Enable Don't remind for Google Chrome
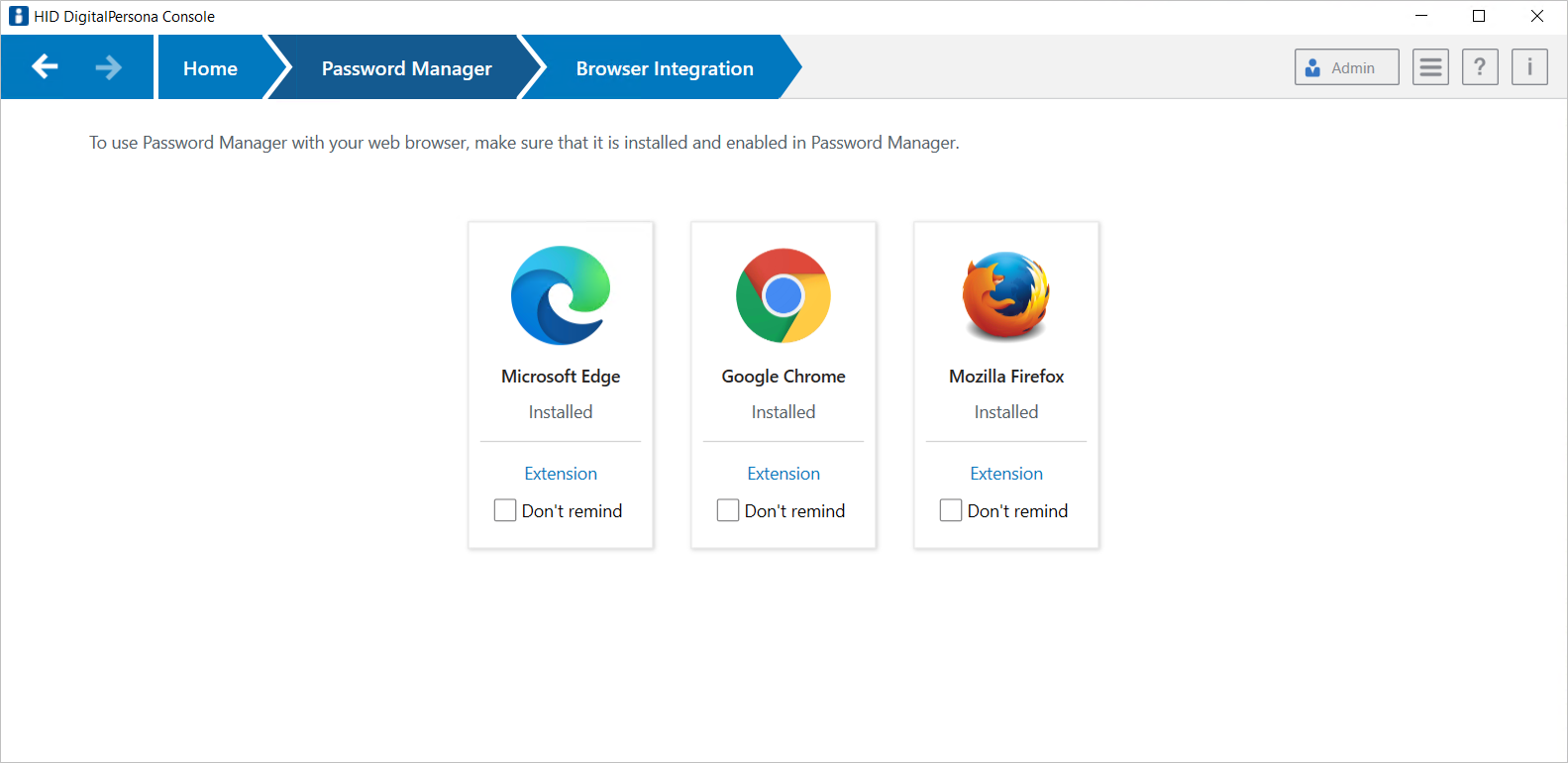 (728, 510)
